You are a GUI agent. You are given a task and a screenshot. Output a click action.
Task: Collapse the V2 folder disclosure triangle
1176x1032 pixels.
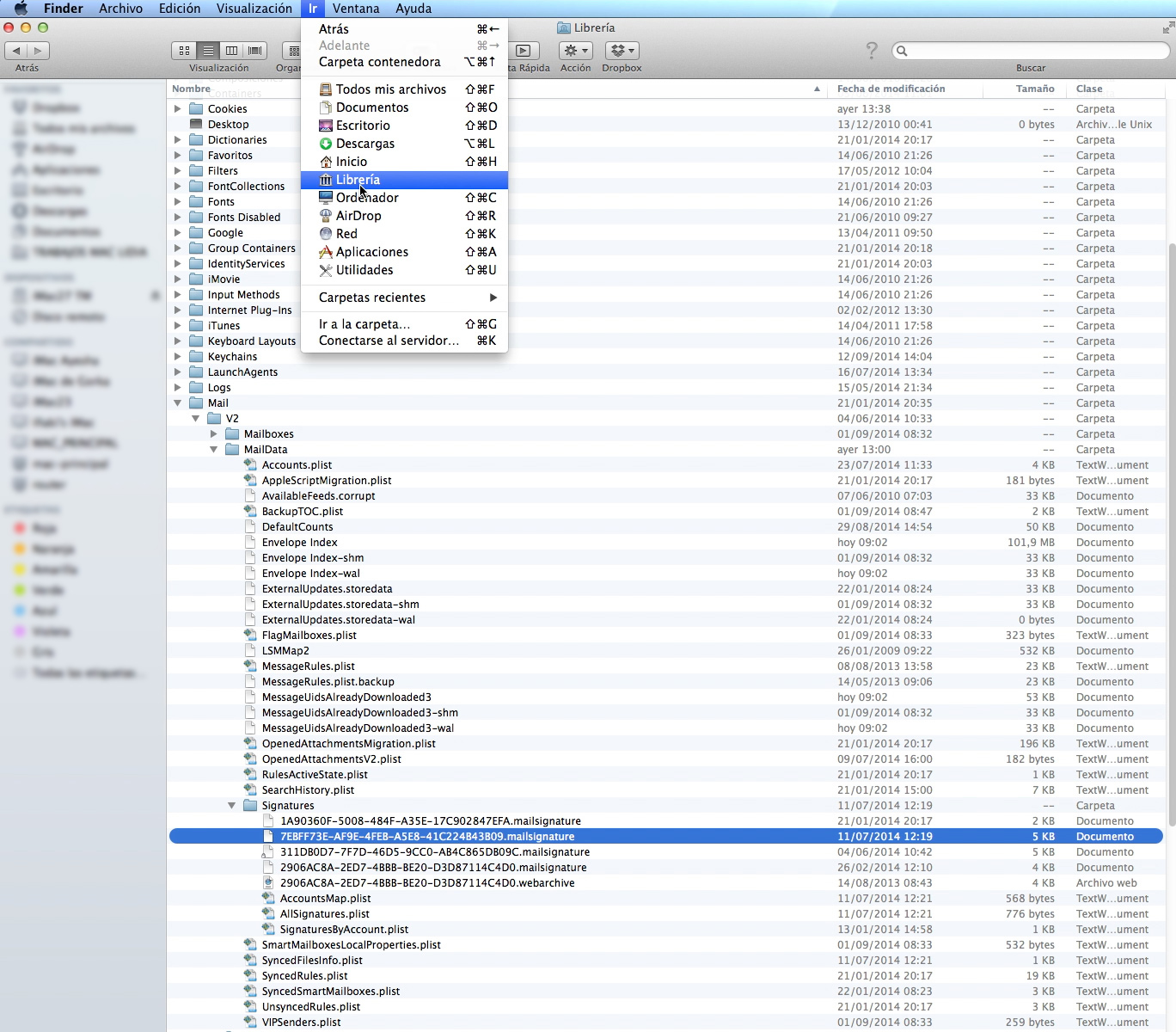pyautogui.click(x=196, y=419)
